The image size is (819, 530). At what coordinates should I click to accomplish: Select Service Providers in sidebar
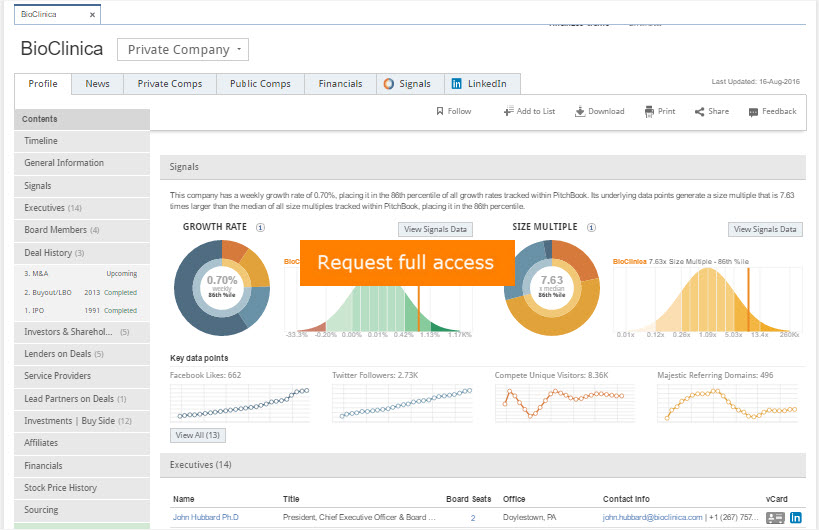82,376
